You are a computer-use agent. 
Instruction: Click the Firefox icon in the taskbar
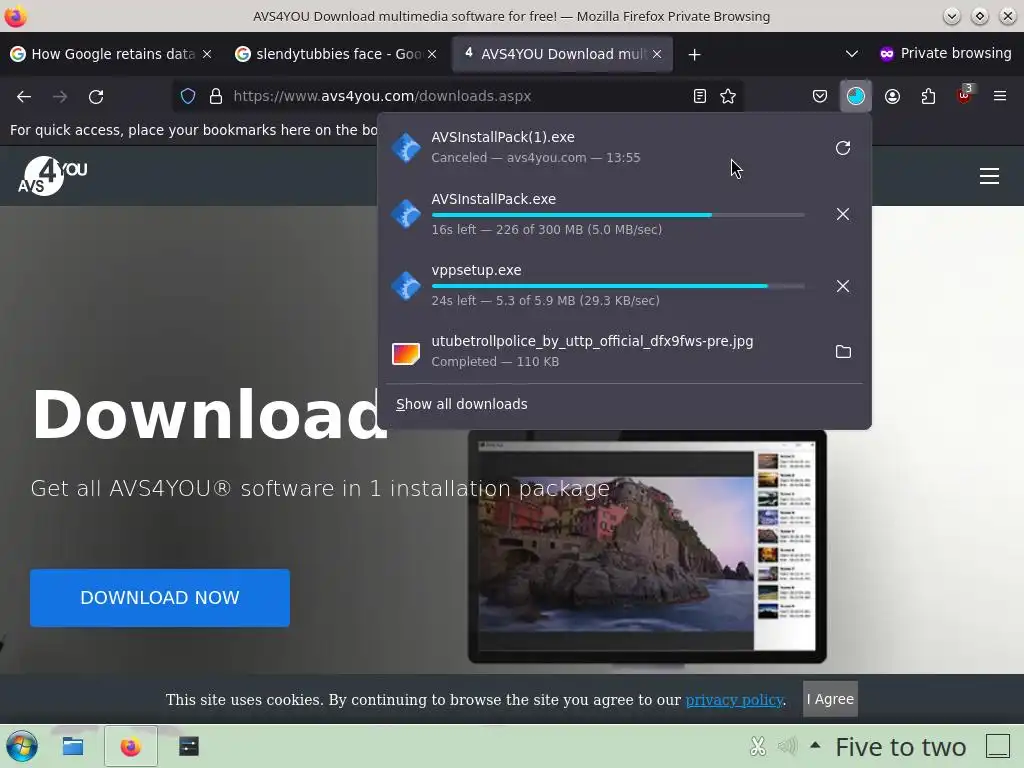[131, 746]
